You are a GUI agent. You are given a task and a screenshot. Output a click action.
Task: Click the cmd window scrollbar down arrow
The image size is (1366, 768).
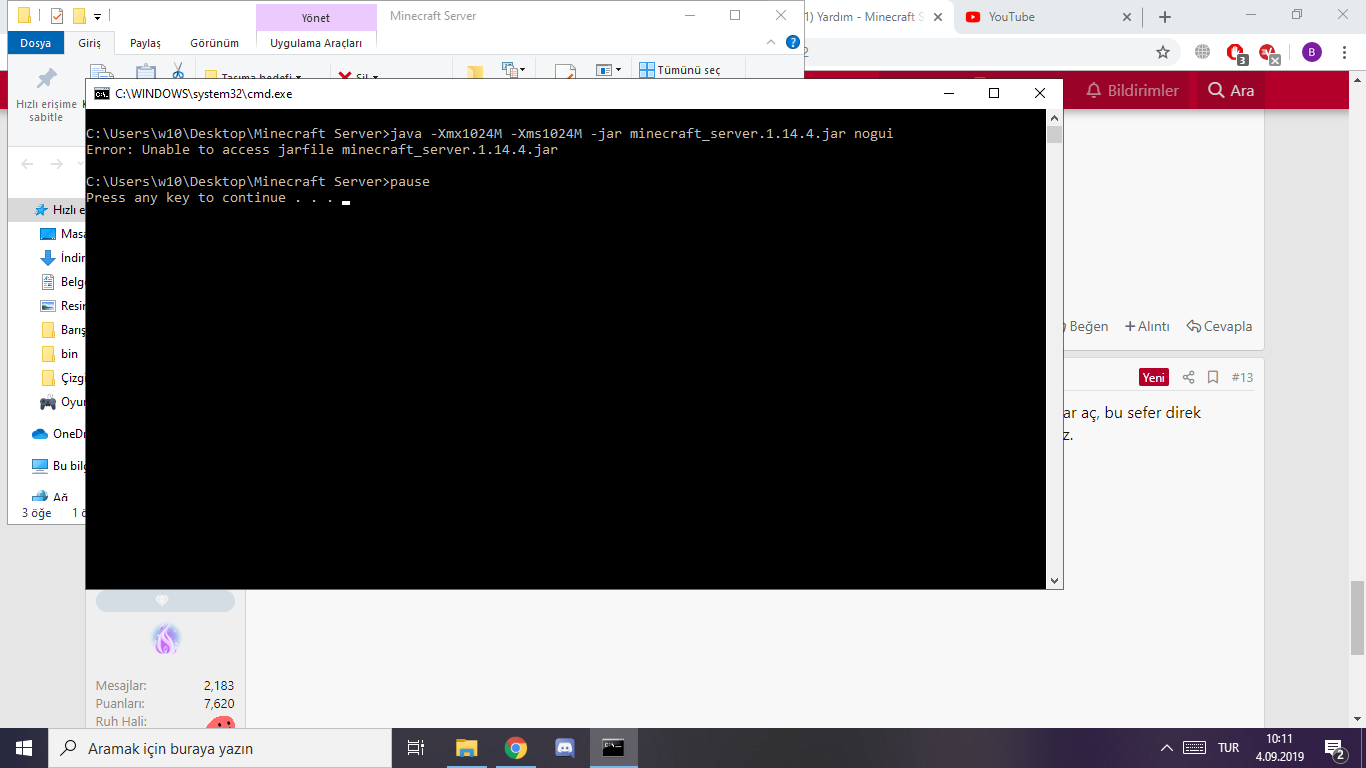click(1054, 580)
